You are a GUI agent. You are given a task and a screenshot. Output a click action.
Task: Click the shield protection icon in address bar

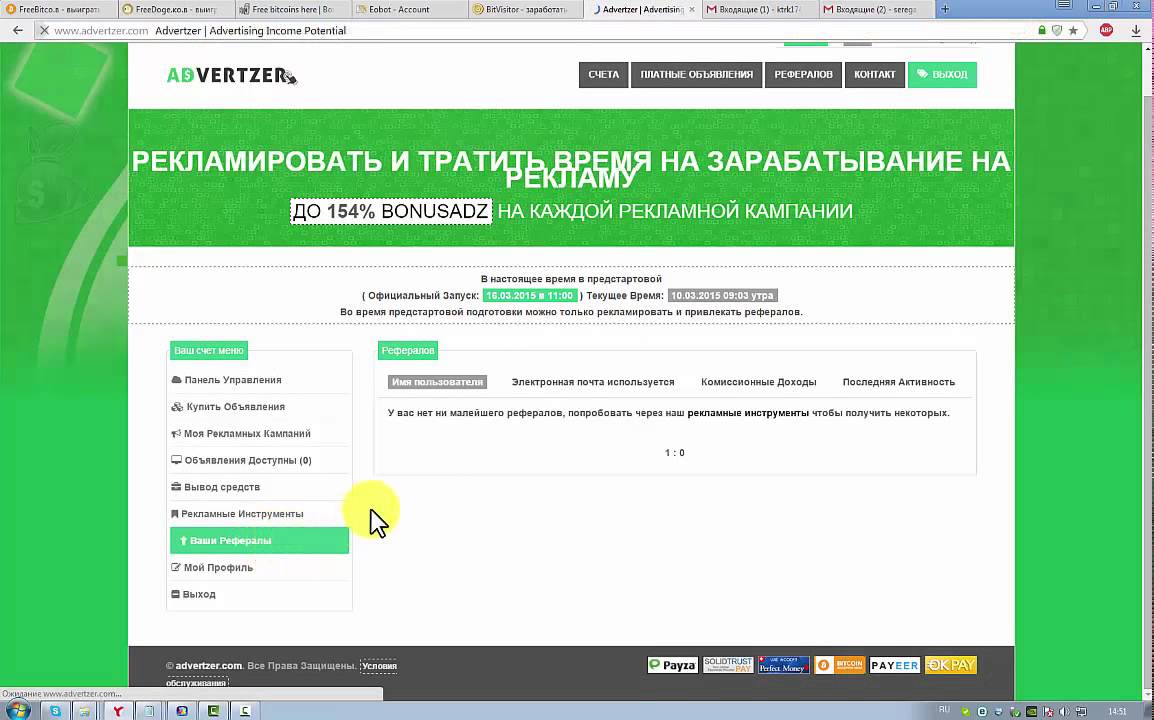(x=1057, y=30)
